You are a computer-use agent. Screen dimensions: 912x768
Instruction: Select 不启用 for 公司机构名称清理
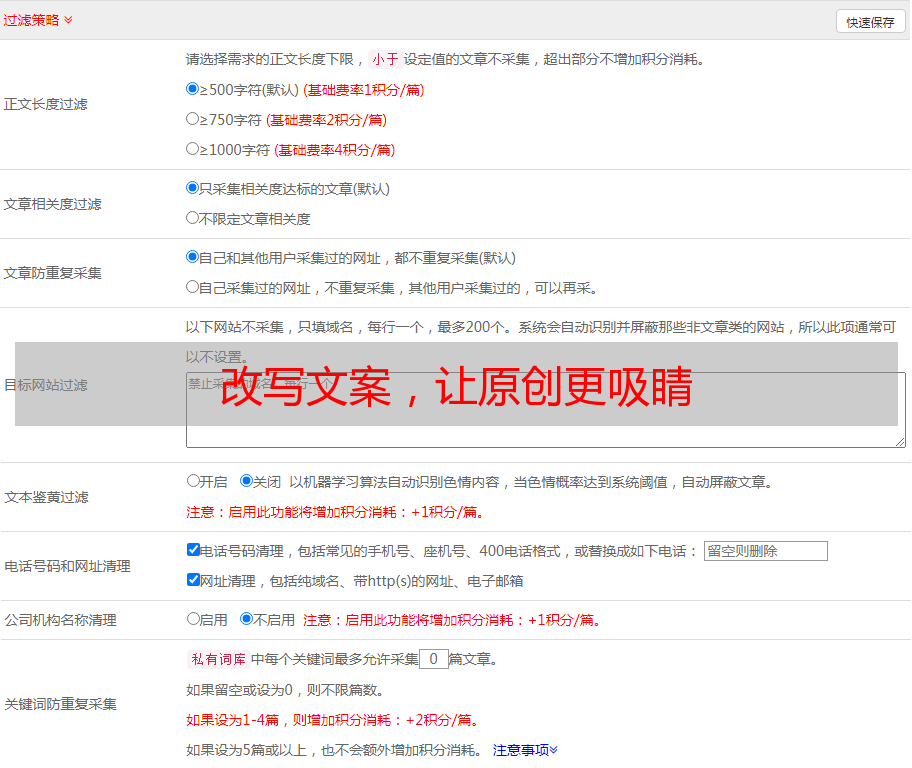coord(246,619)
